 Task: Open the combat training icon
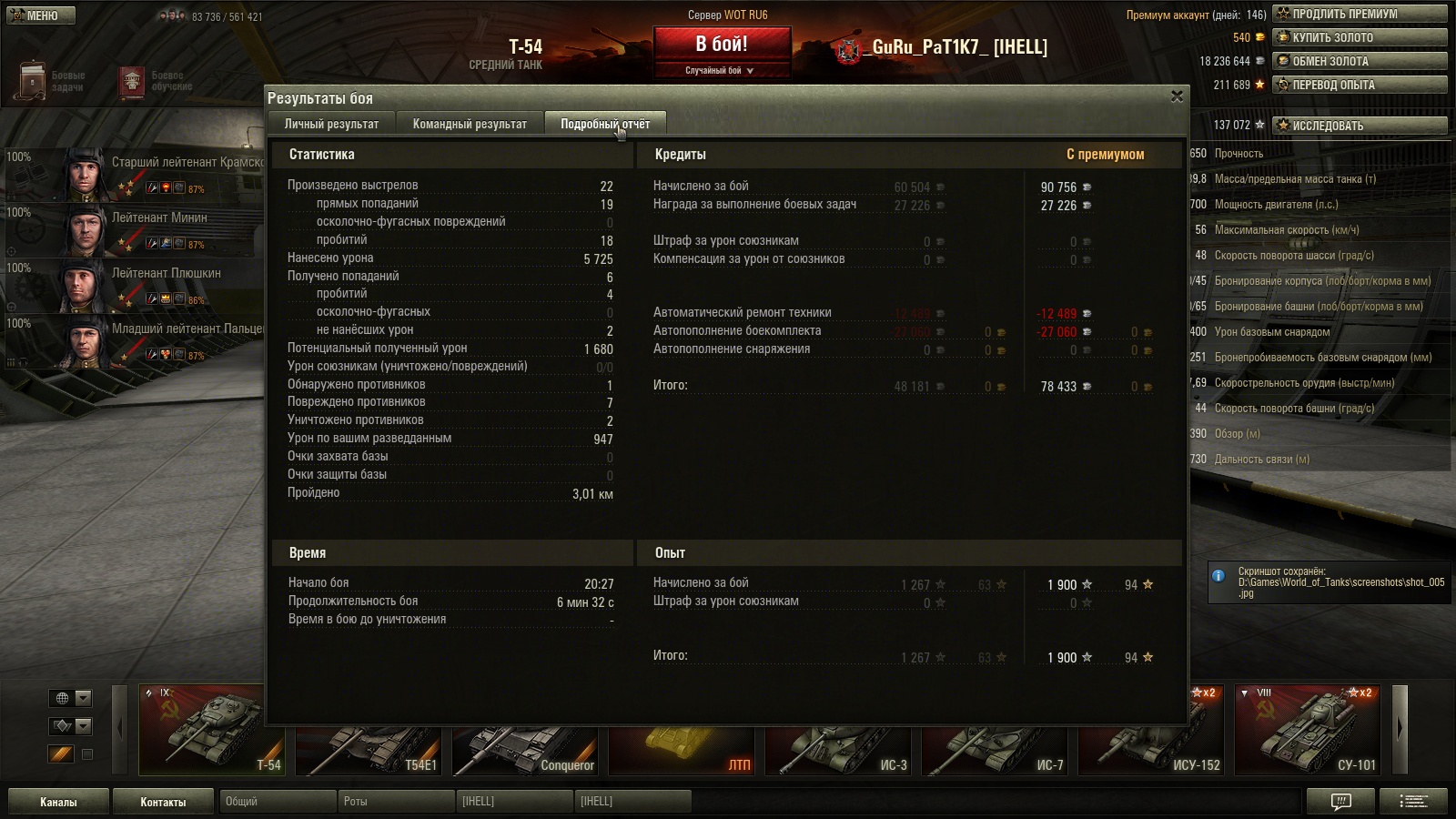[x=133, y=82]
